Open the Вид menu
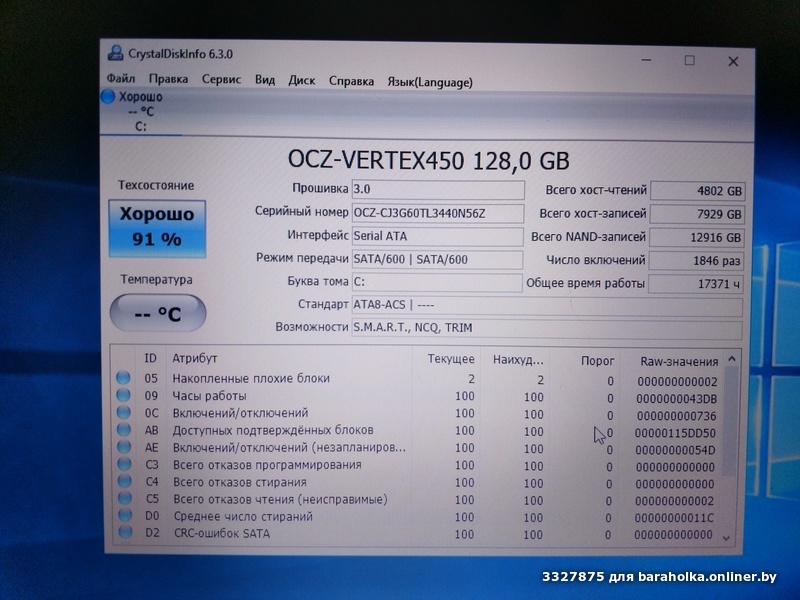 pos(265,80)
